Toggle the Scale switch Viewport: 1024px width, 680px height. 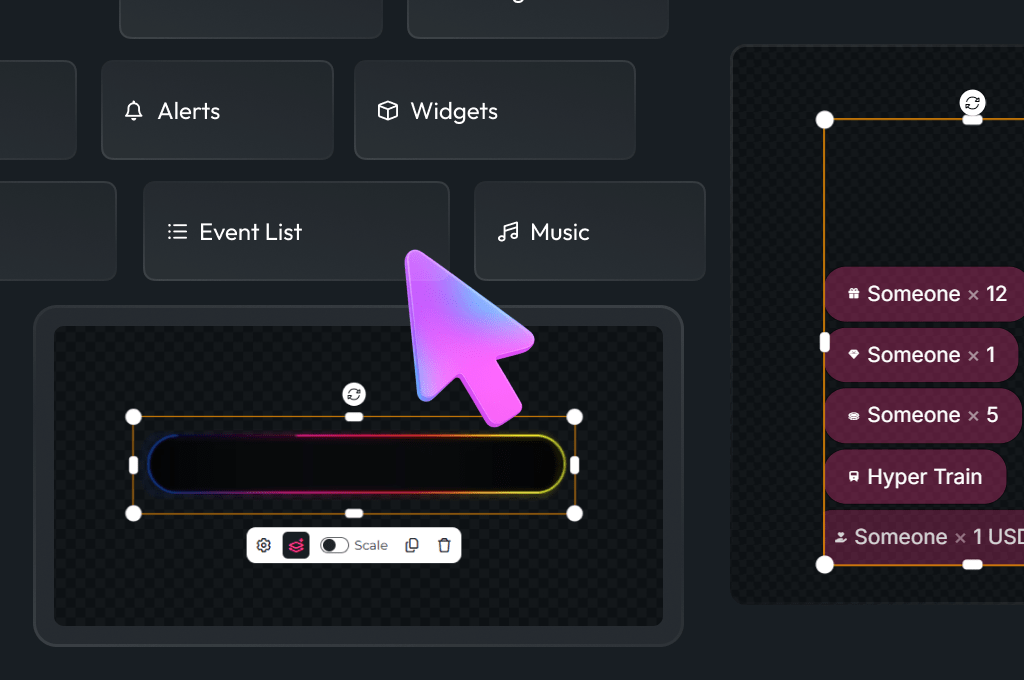pos(334,545)
